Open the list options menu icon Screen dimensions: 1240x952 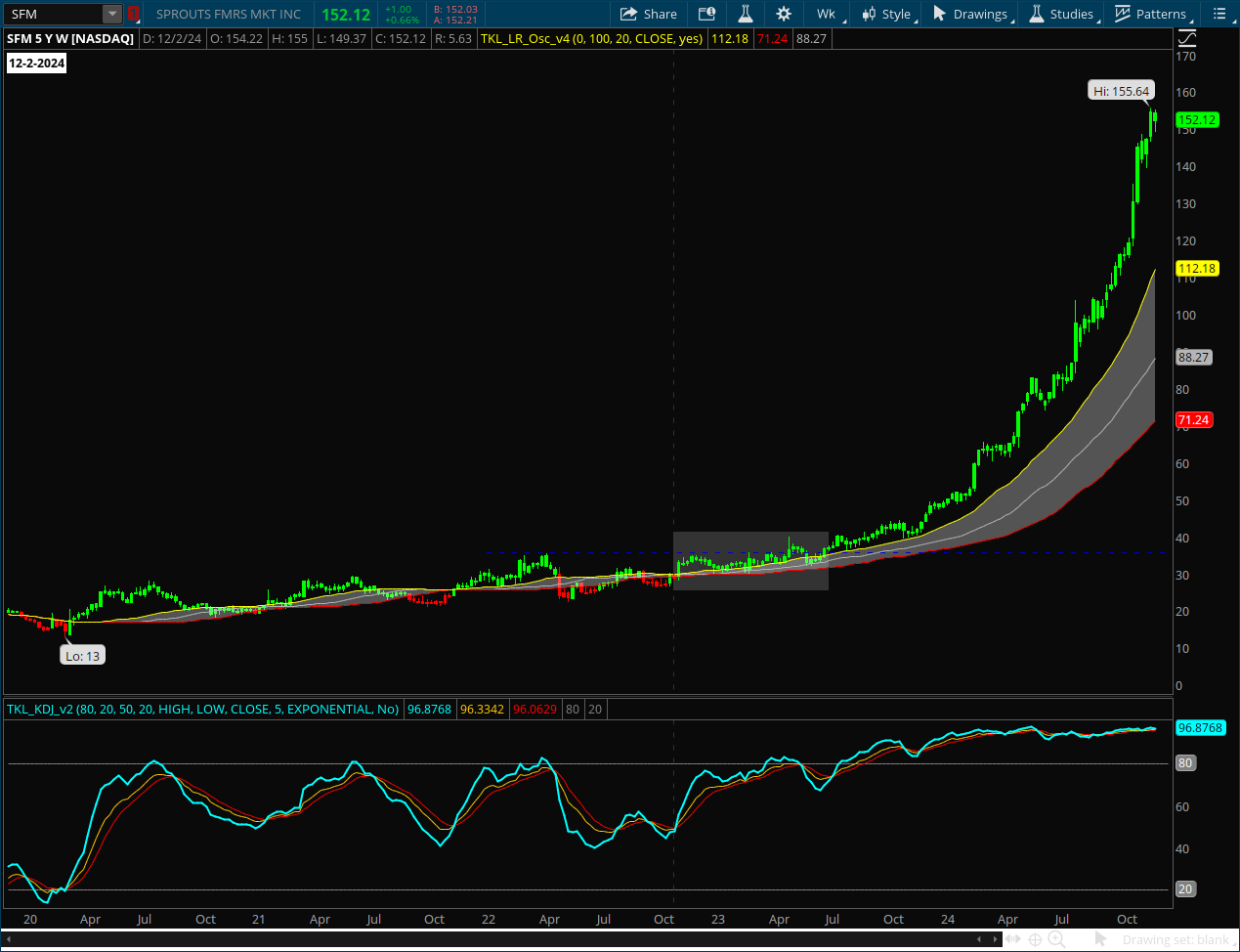tap(1219, 14)
